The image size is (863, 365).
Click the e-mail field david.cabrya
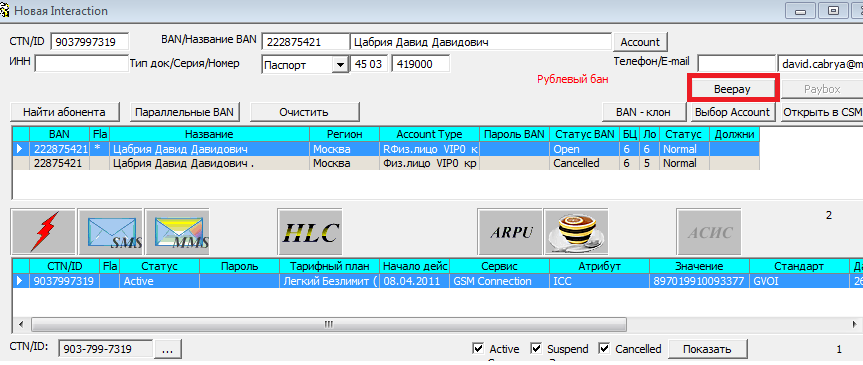click(x=820, y=63)
